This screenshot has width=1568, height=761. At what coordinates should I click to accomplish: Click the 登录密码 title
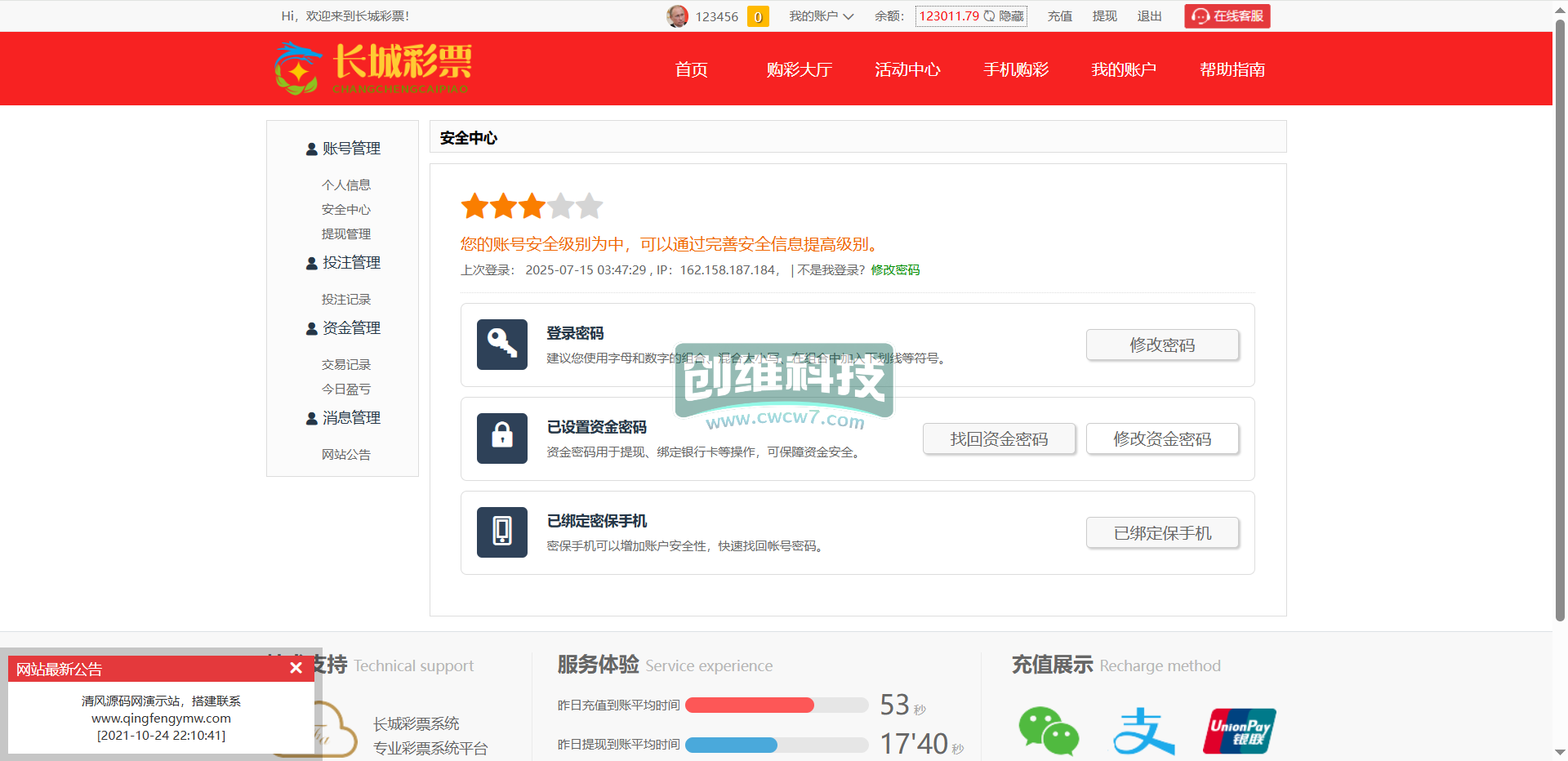pos(575,333)
